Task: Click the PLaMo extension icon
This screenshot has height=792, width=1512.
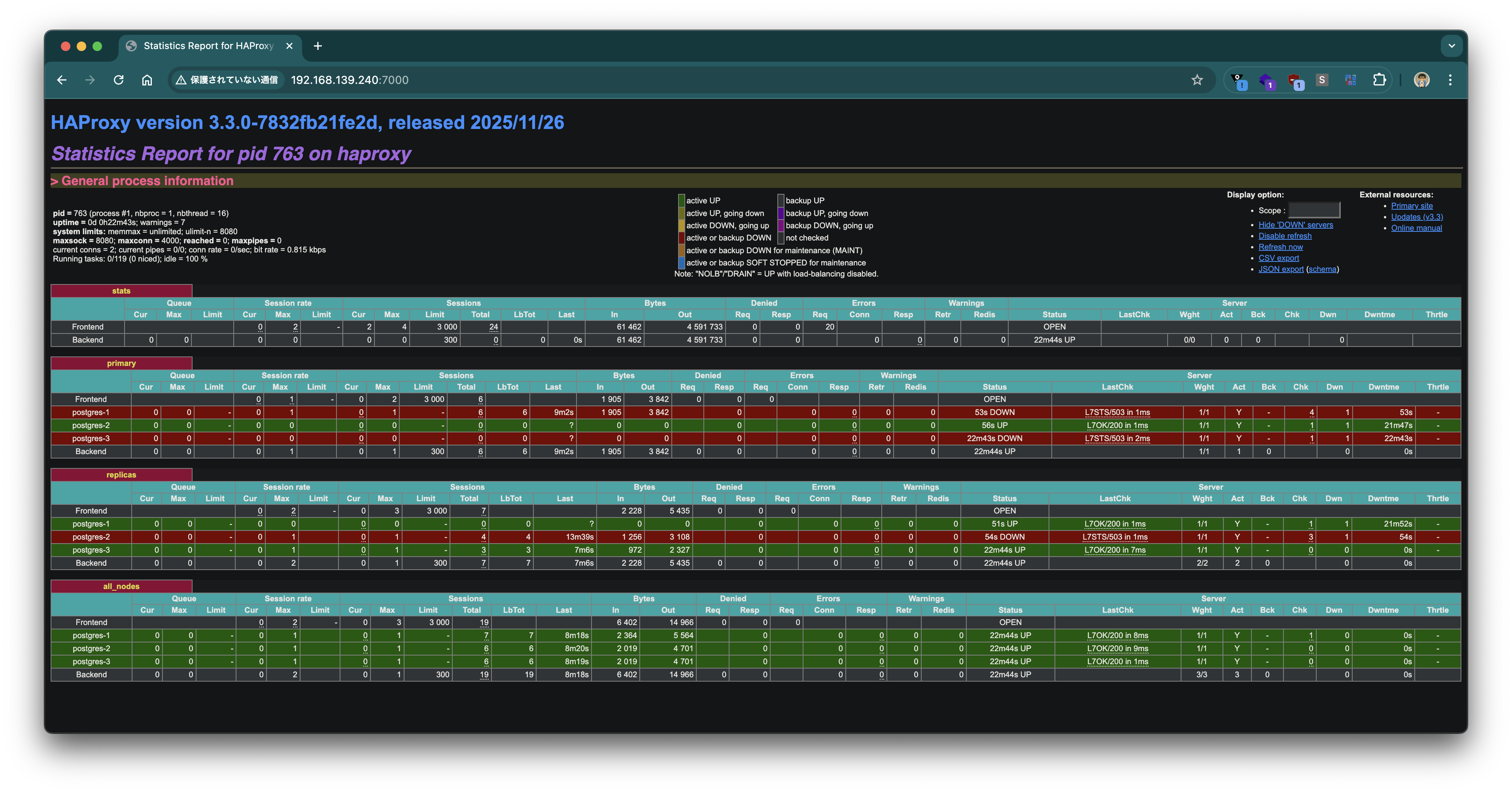Action: [1350, 80]
